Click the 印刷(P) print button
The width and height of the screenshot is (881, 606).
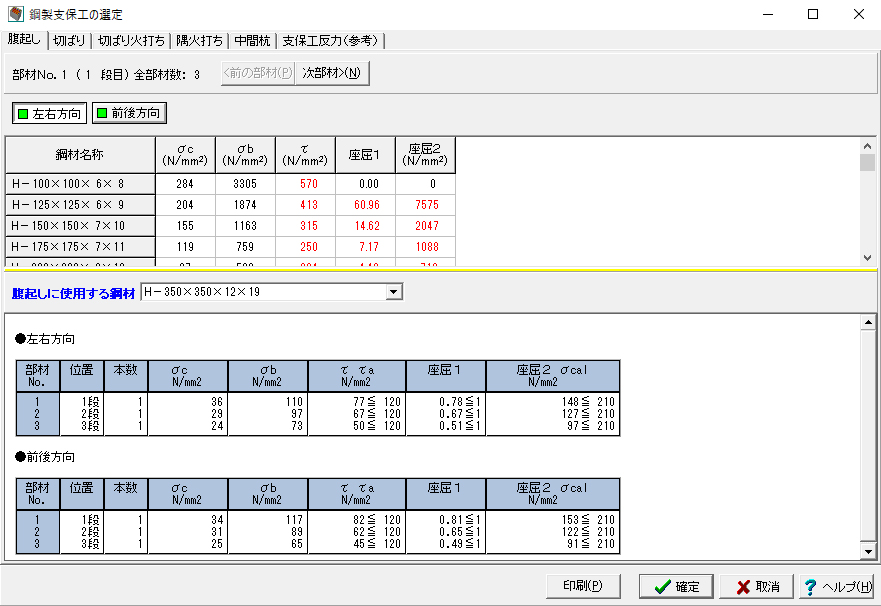click(x=583, y=586)
